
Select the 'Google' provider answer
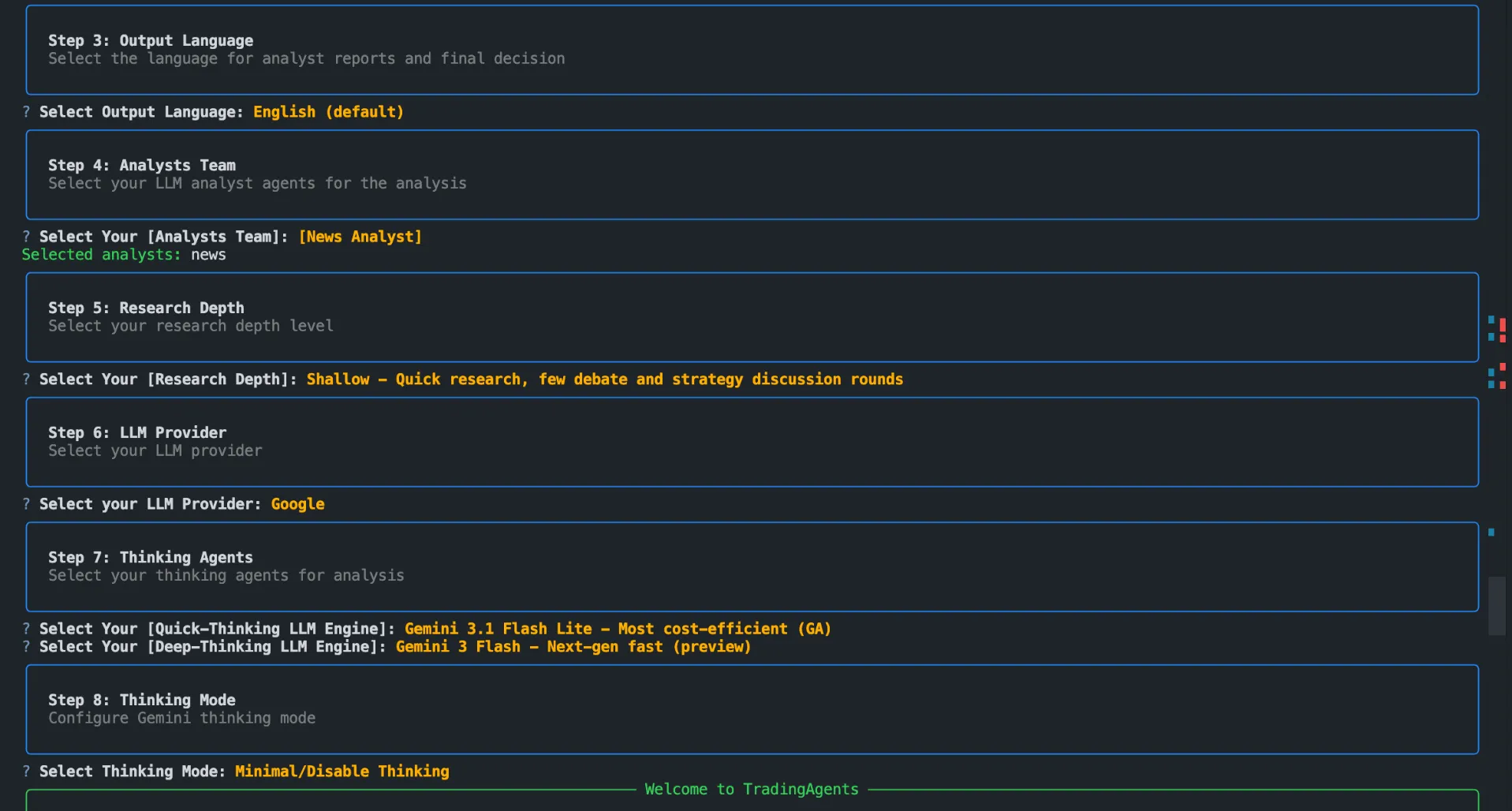click(x=298, y=504)
